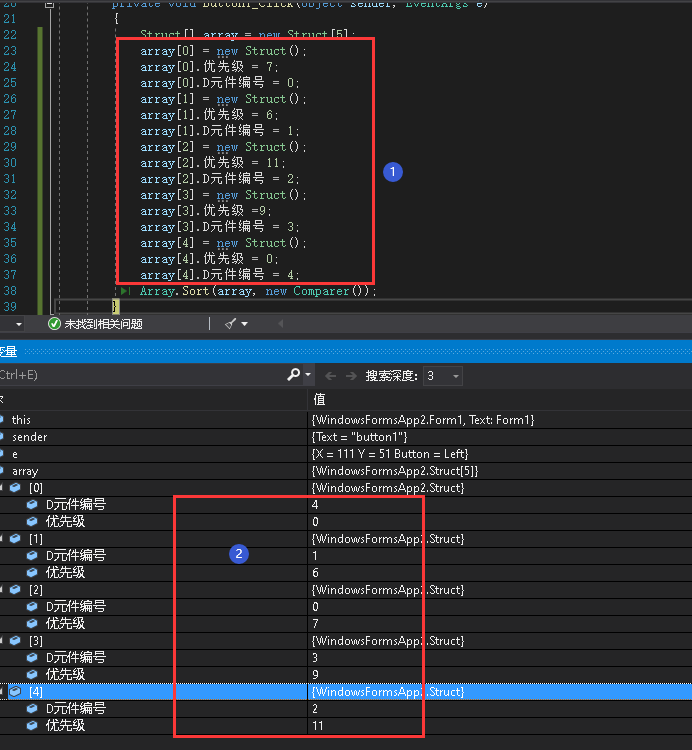Image resolution: width=692 pixels, height=750 pixels.
Task: Click the Array.Sort code line in editor
Action: click(258, 291)
